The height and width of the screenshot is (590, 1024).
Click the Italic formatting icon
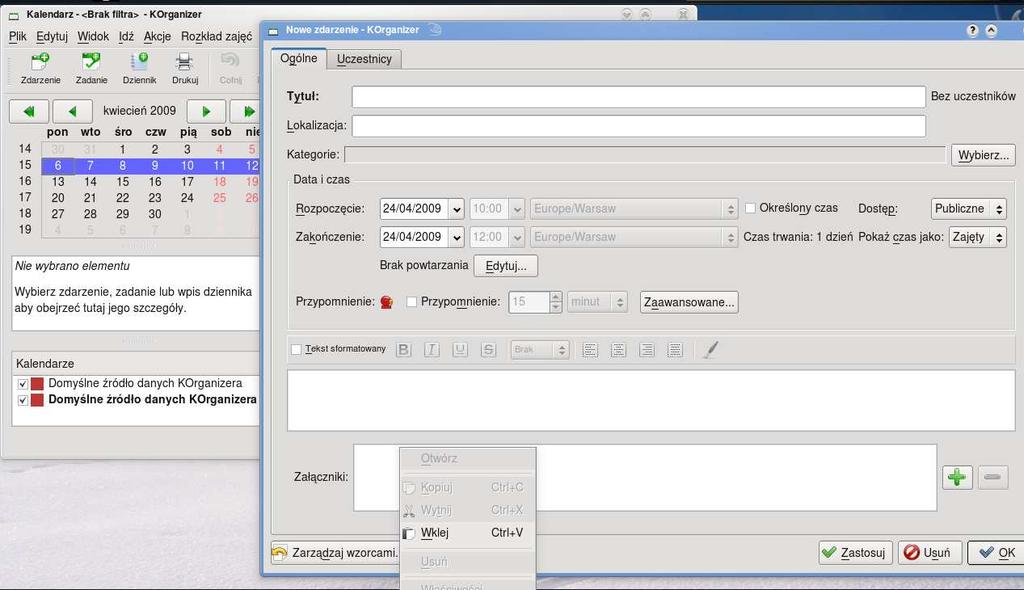[x=432, y=350]
